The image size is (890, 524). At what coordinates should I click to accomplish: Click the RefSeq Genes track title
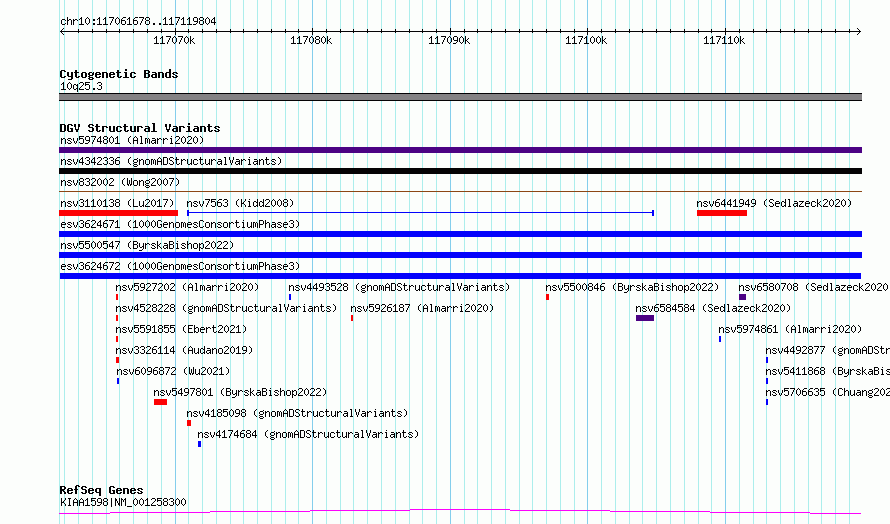pyautogui.click(x=101, y=490)
